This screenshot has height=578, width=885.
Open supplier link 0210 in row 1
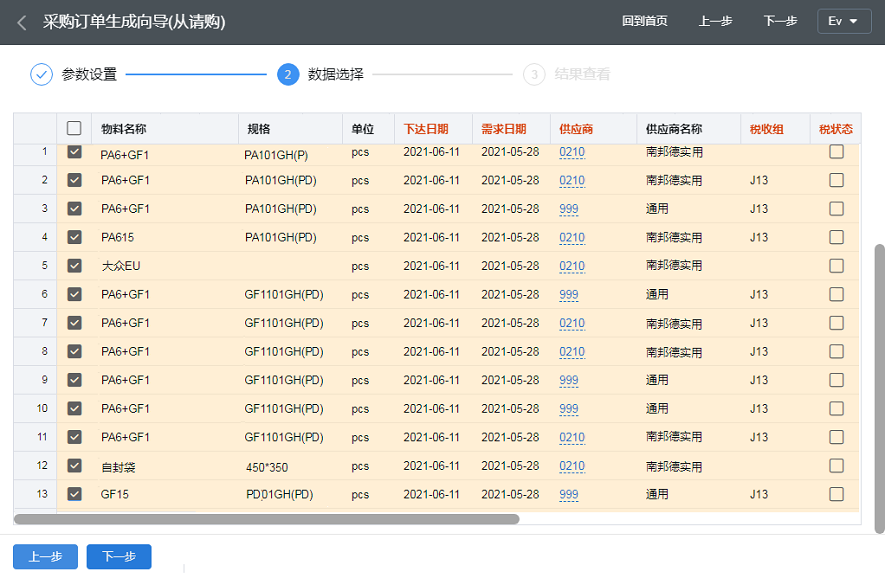coord(572,152)
